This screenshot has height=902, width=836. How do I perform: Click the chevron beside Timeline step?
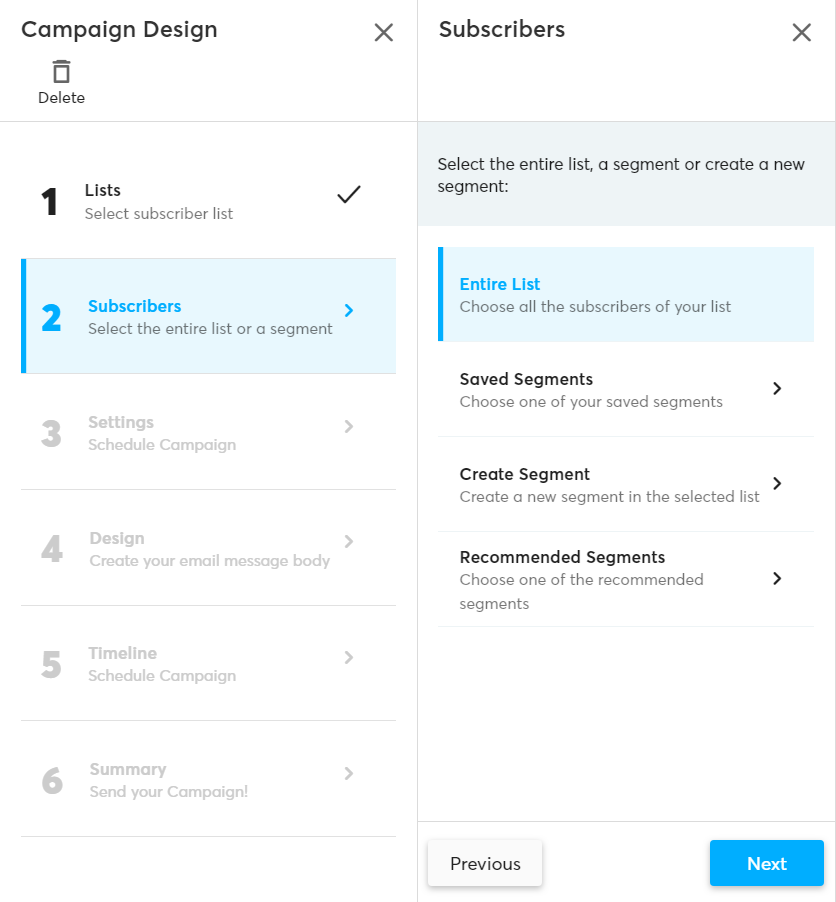pos(349,657)
